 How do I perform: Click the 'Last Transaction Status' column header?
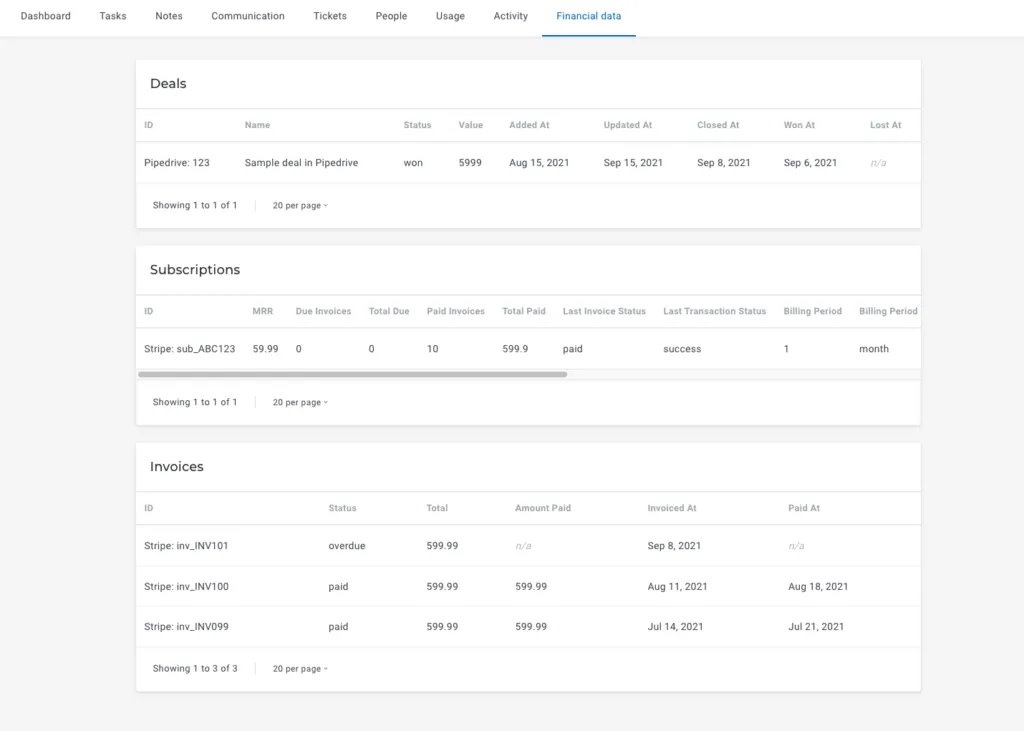(714, 311)
